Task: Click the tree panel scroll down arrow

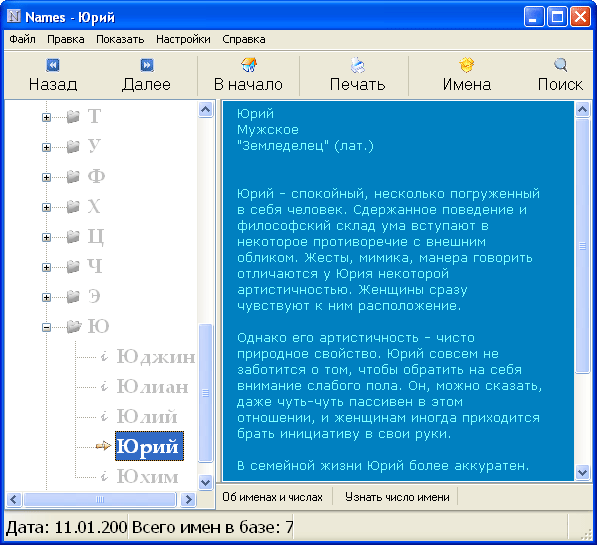Action: click(x=206, y=482)
